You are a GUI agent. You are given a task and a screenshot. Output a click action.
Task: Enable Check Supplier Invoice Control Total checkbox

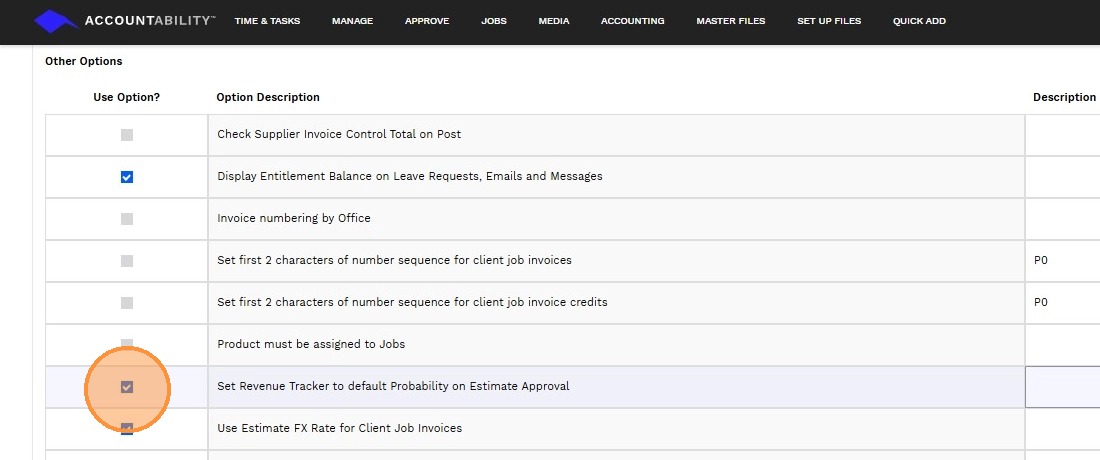click(x=127, y=135)
